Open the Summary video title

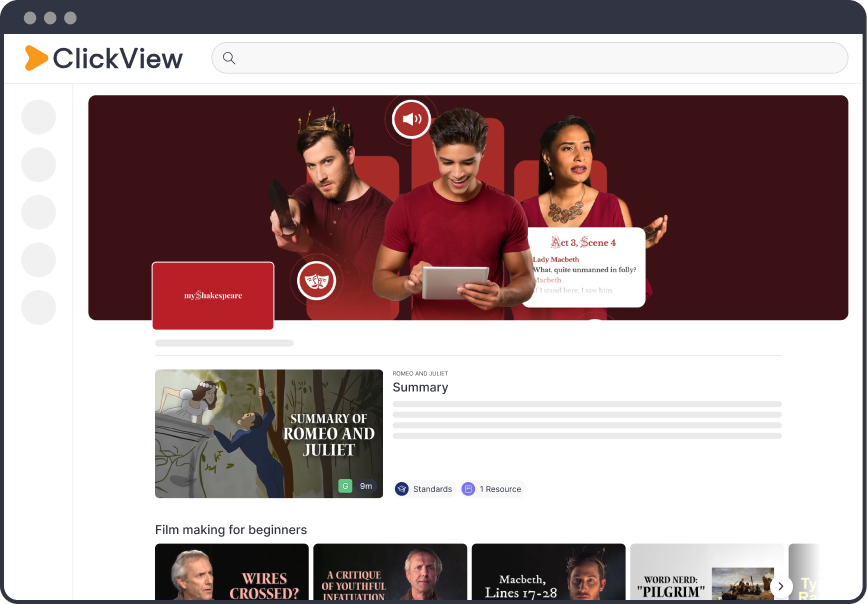[420, 387]
